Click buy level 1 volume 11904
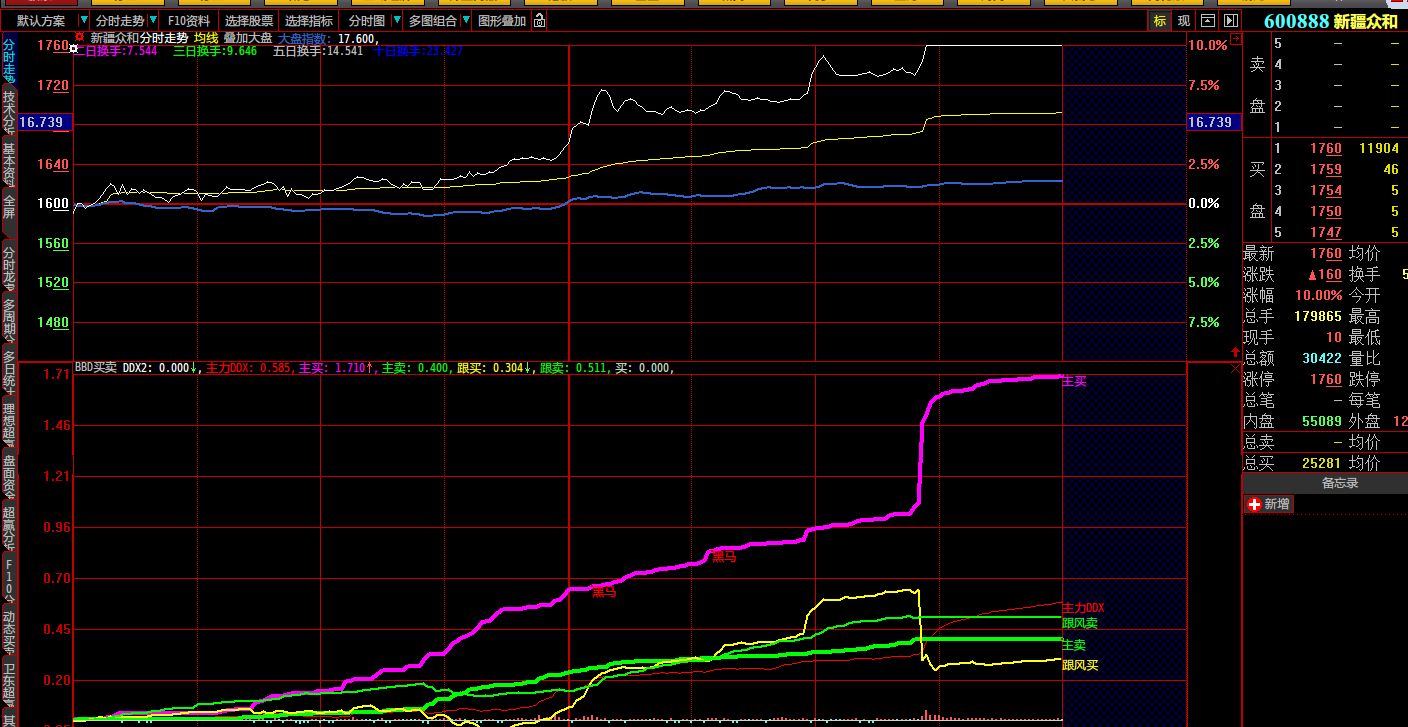1408x727 pixels. [x=1379, y=148]
